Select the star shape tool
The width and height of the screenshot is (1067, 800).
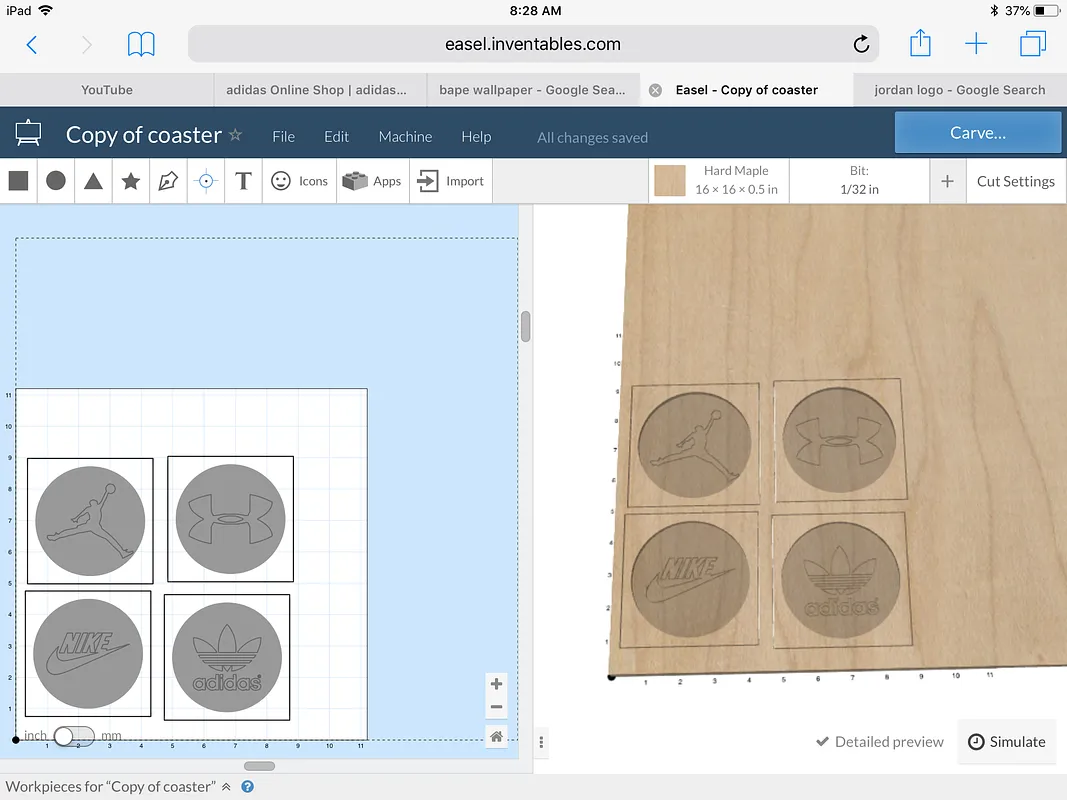tap(130, 181)
